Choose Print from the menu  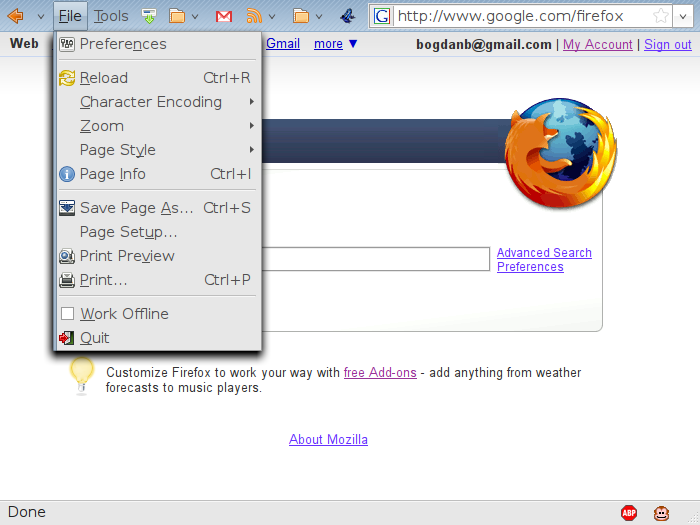click(157, 280)
